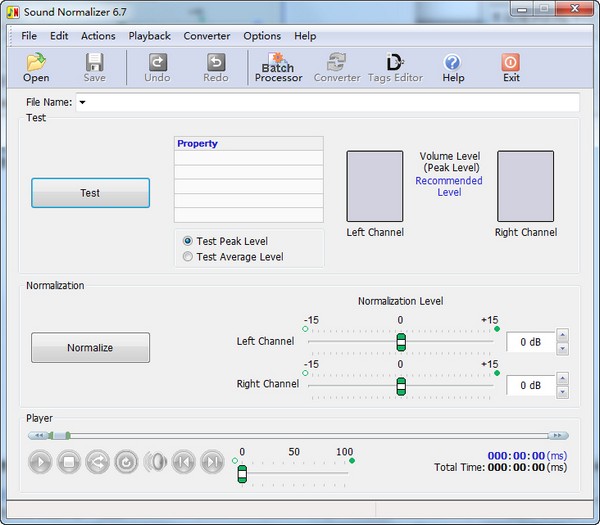Click the Redo toolbar icon
This screenshot has height=525, width=600.
pos(216,67)
